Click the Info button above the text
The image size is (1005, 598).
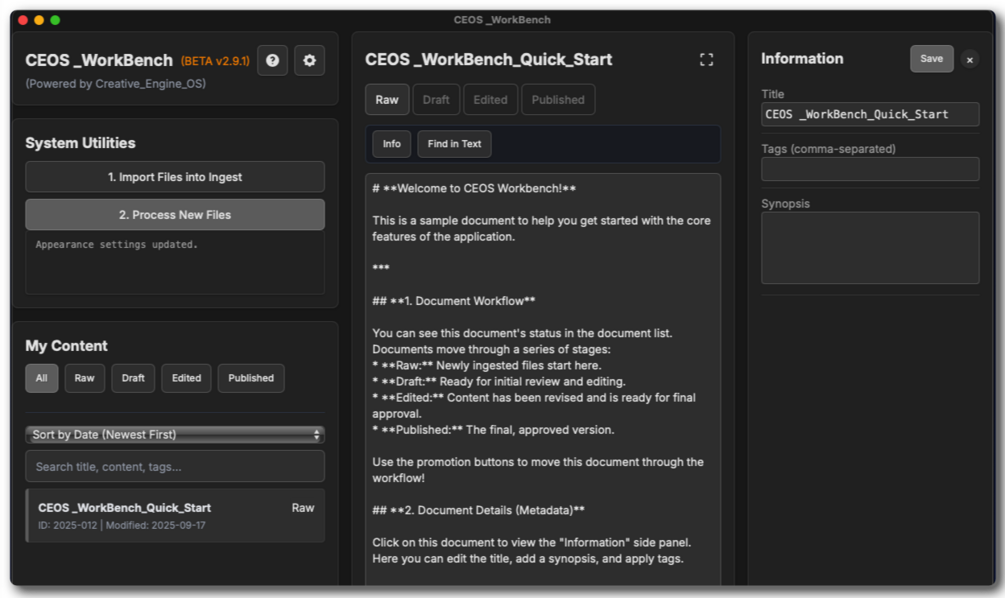click(x=392, y=144)
